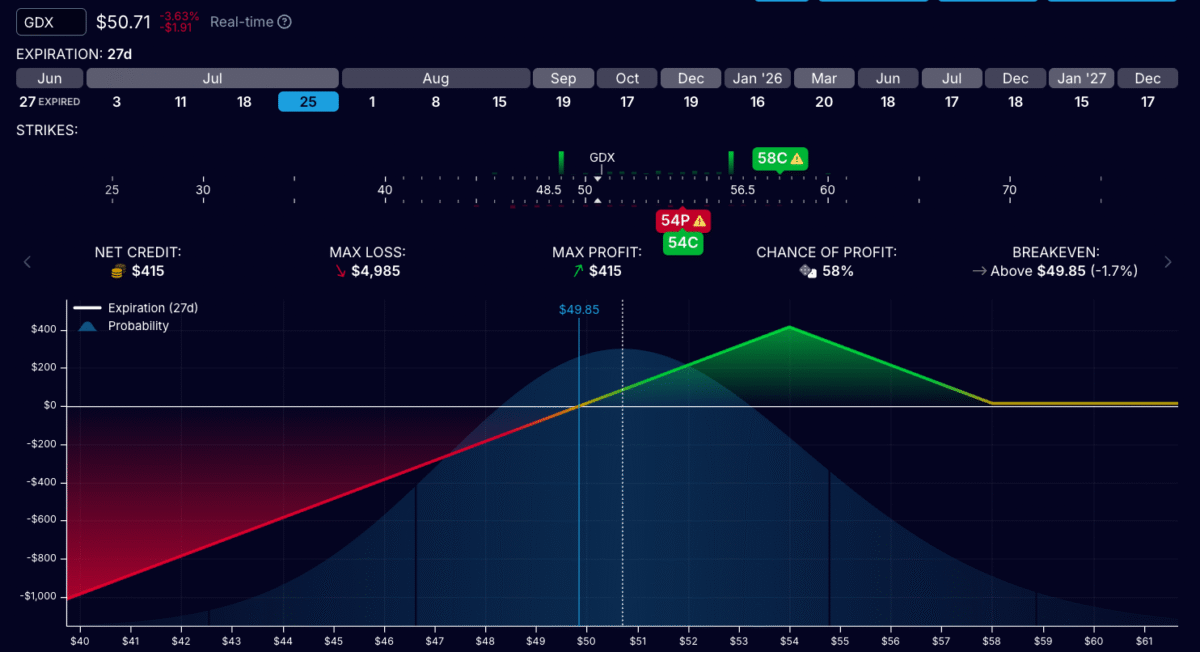Toggle the Expiration (27d) legend line
This screenshot has height=652, width=1200.
(x=88, y=308)
